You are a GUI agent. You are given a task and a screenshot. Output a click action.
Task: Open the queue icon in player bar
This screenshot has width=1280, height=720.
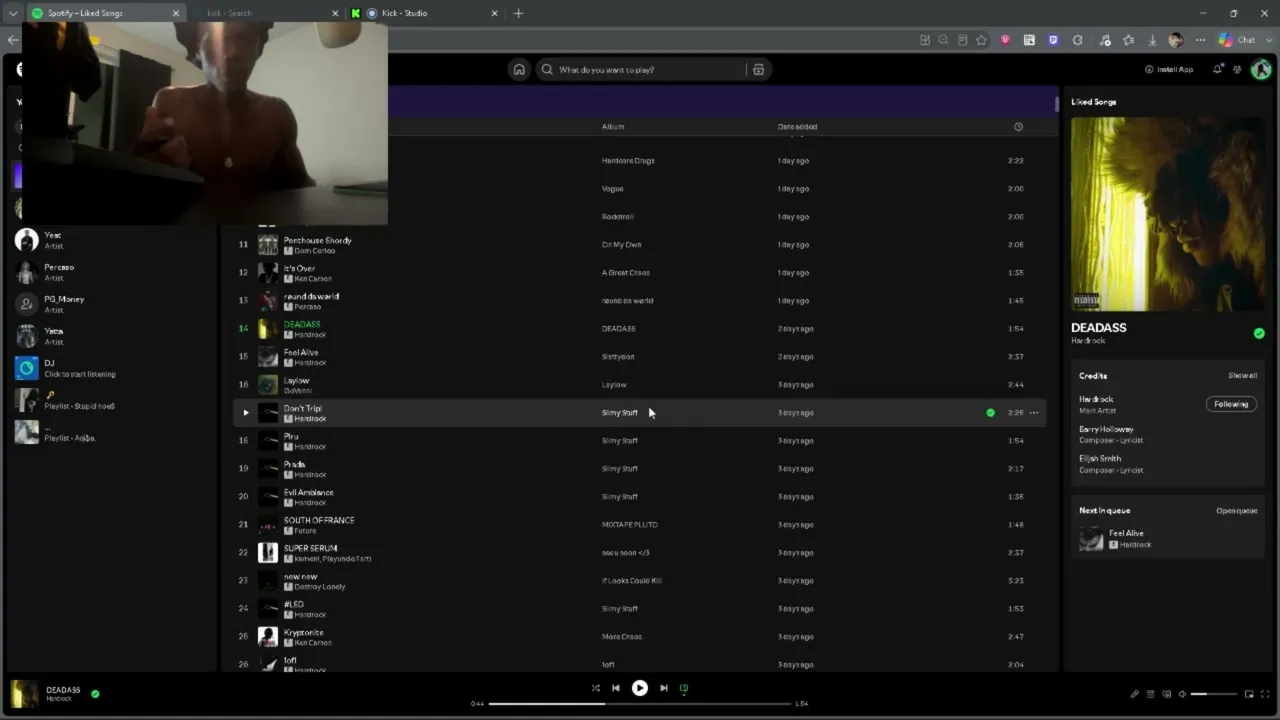point(1150,694)
